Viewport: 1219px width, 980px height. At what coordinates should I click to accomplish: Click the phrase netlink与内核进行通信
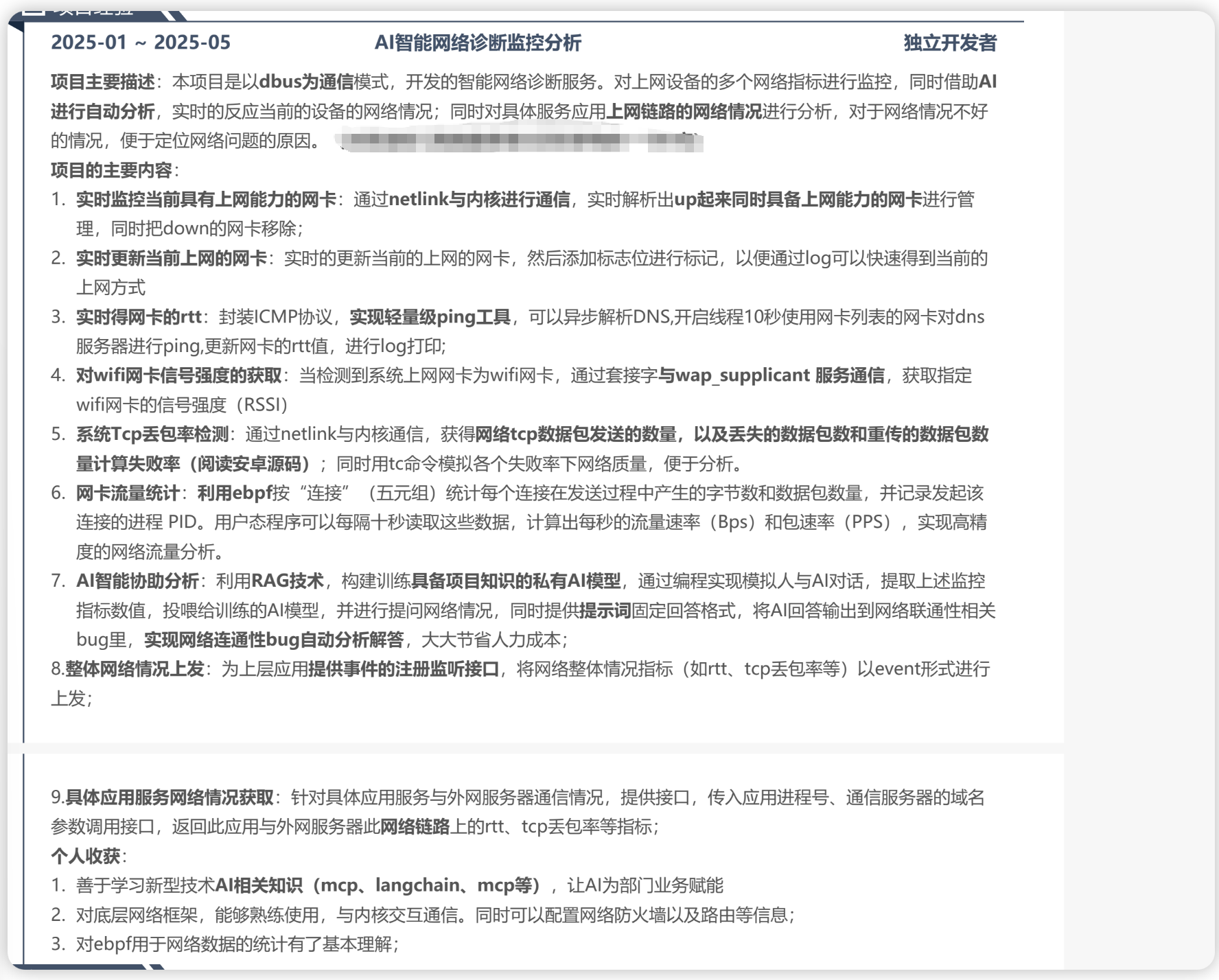(479, 200)
